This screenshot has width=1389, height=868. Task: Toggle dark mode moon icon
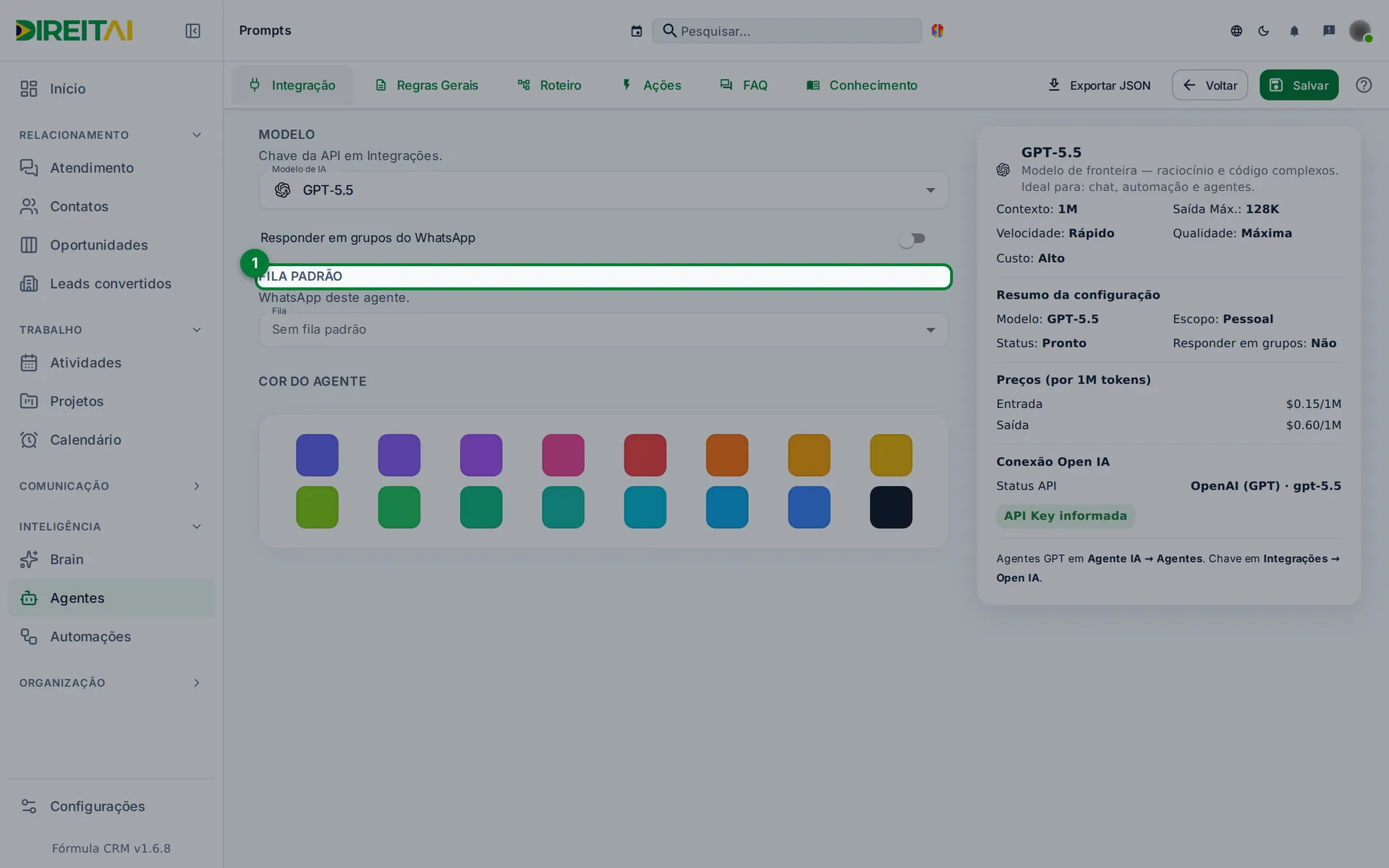point(1264,30)
